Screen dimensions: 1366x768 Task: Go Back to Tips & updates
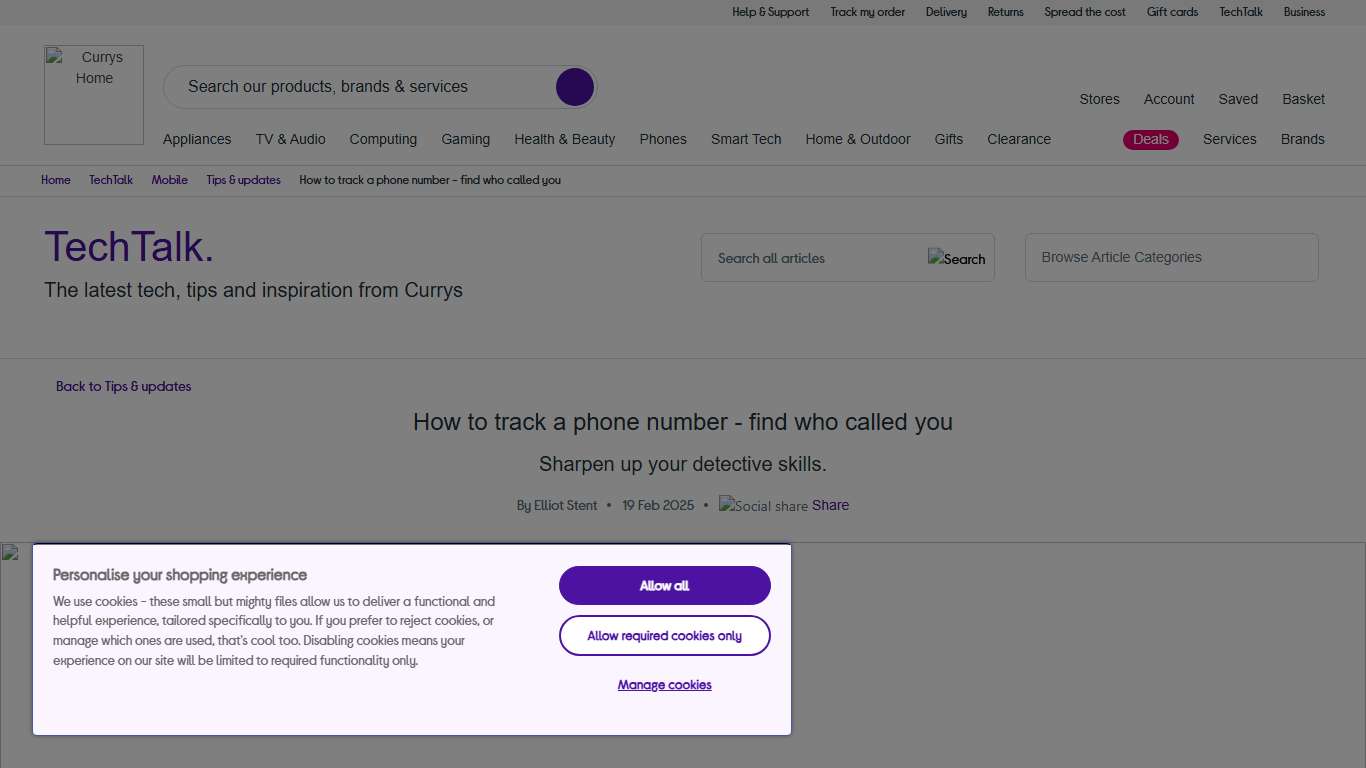coord(123,386)
